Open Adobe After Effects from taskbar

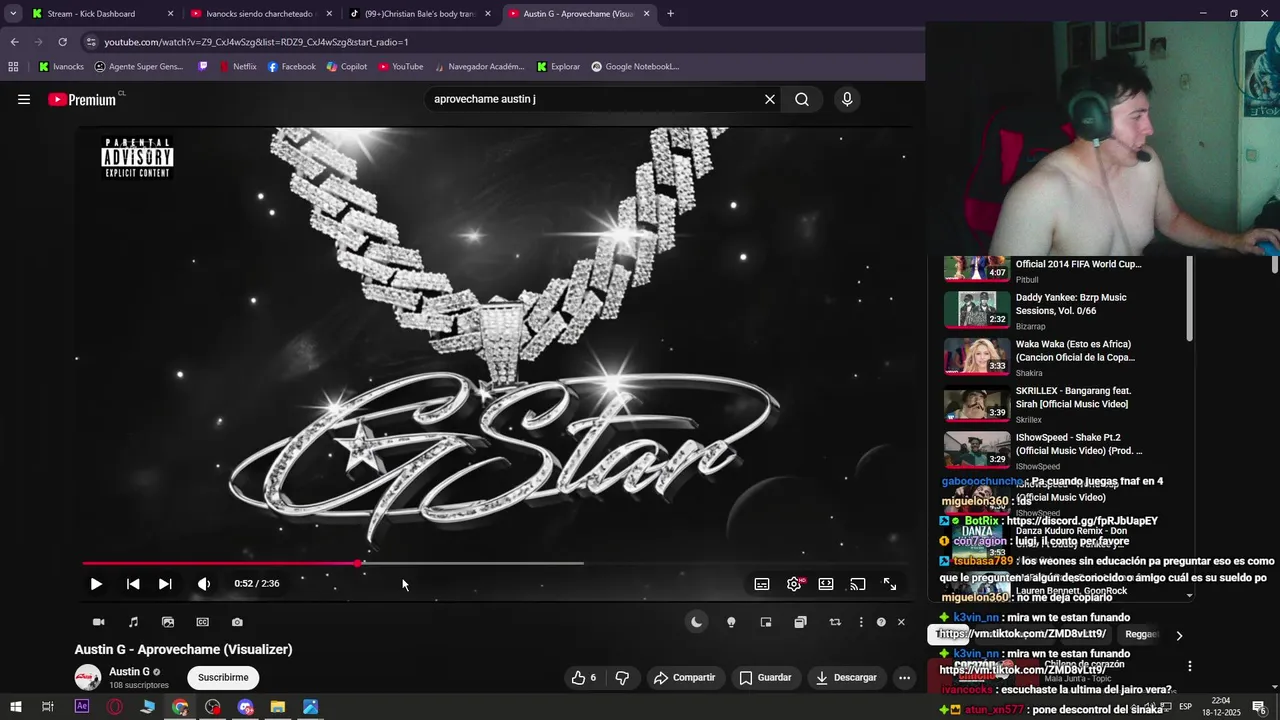click(x=82, y=707)
